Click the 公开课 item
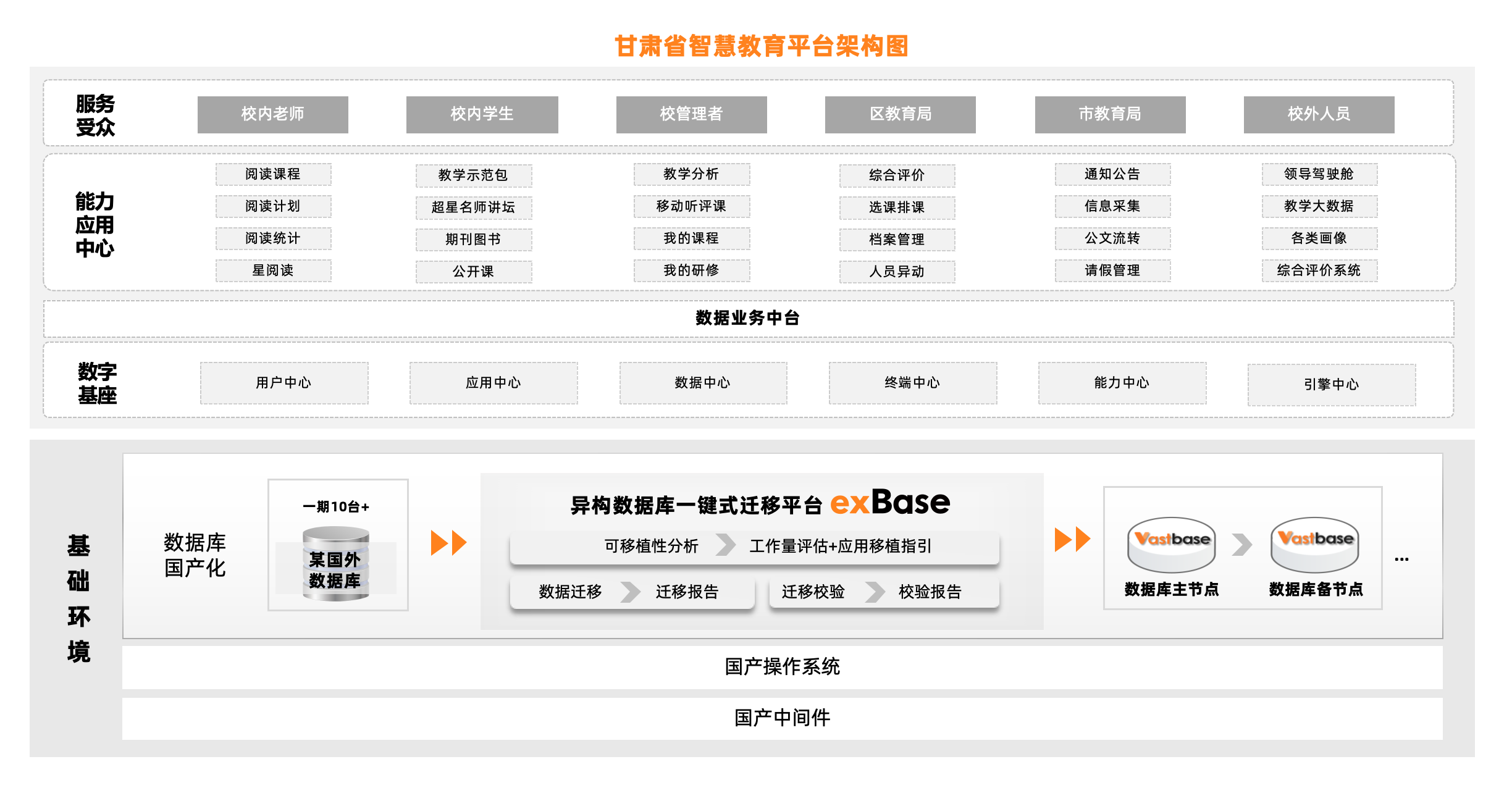Screen dimensions: 1512x788 (474, 272)
